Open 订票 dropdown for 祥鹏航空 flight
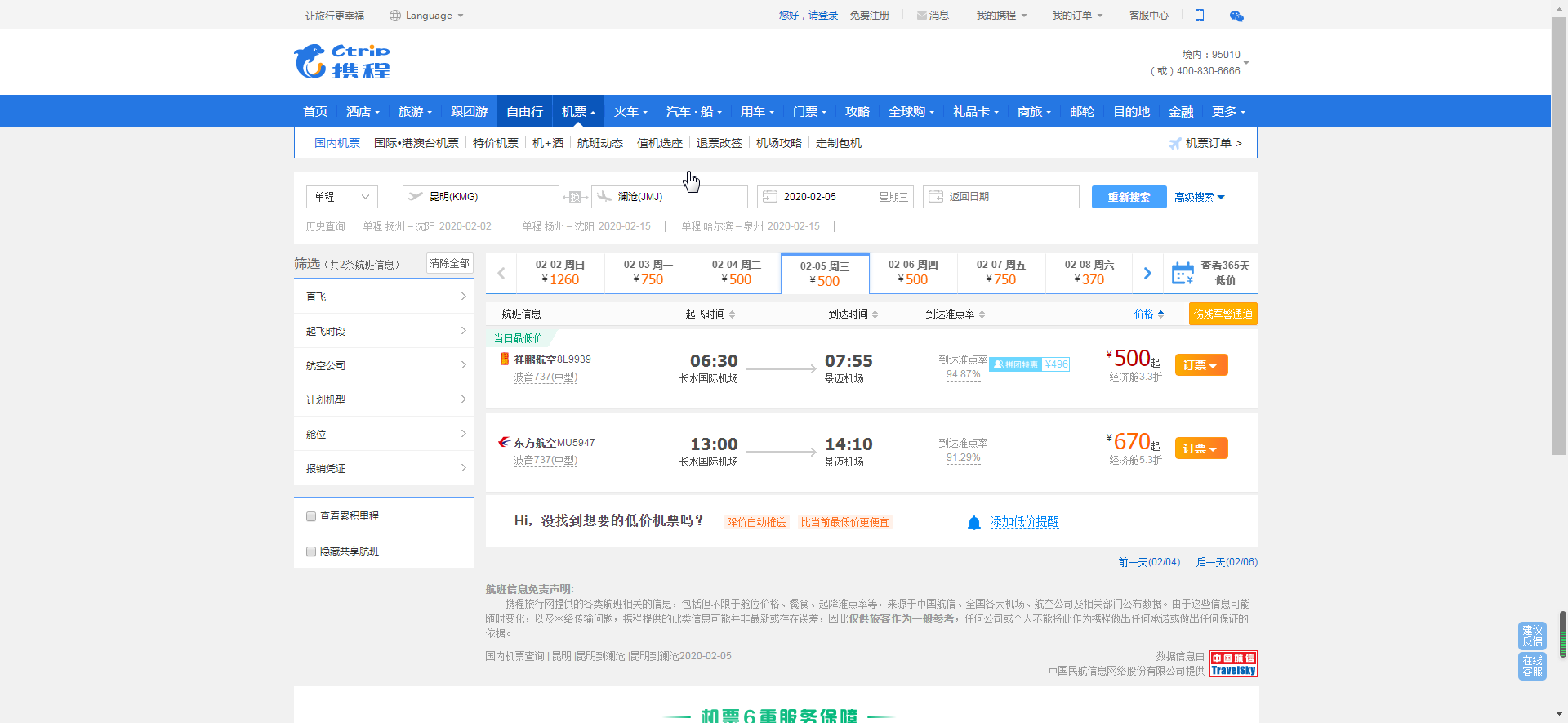The image size is (1568, 723). 1201,365
